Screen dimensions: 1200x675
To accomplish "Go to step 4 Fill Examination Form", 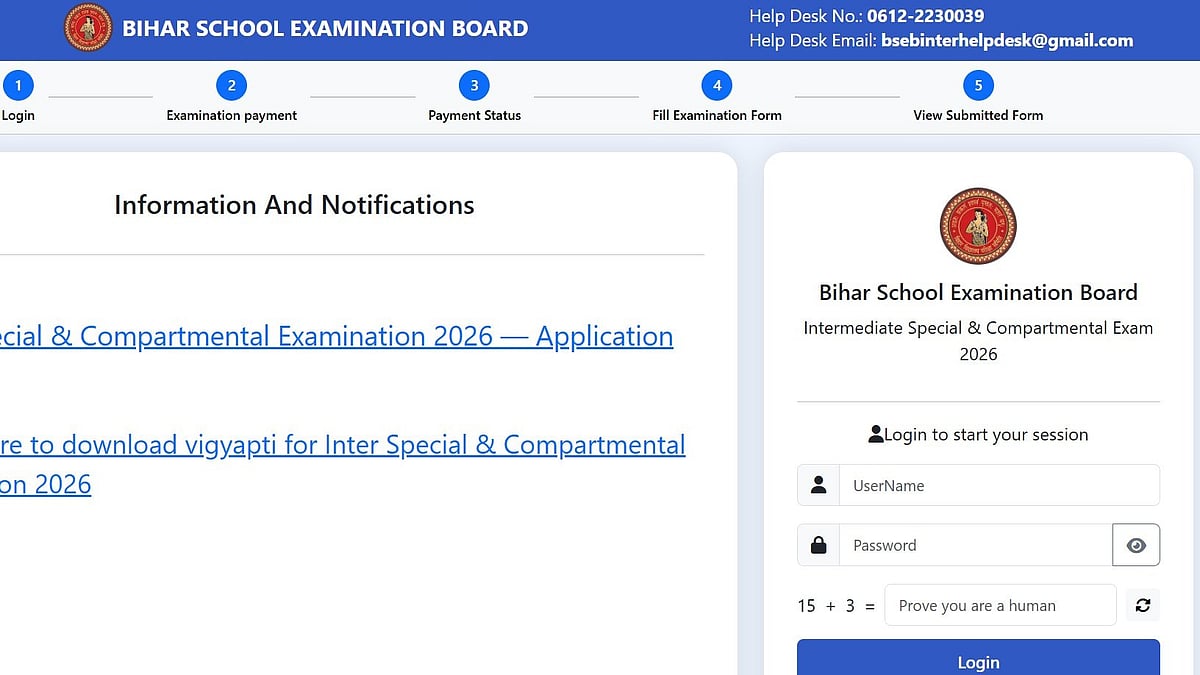I will pos(716,85).
